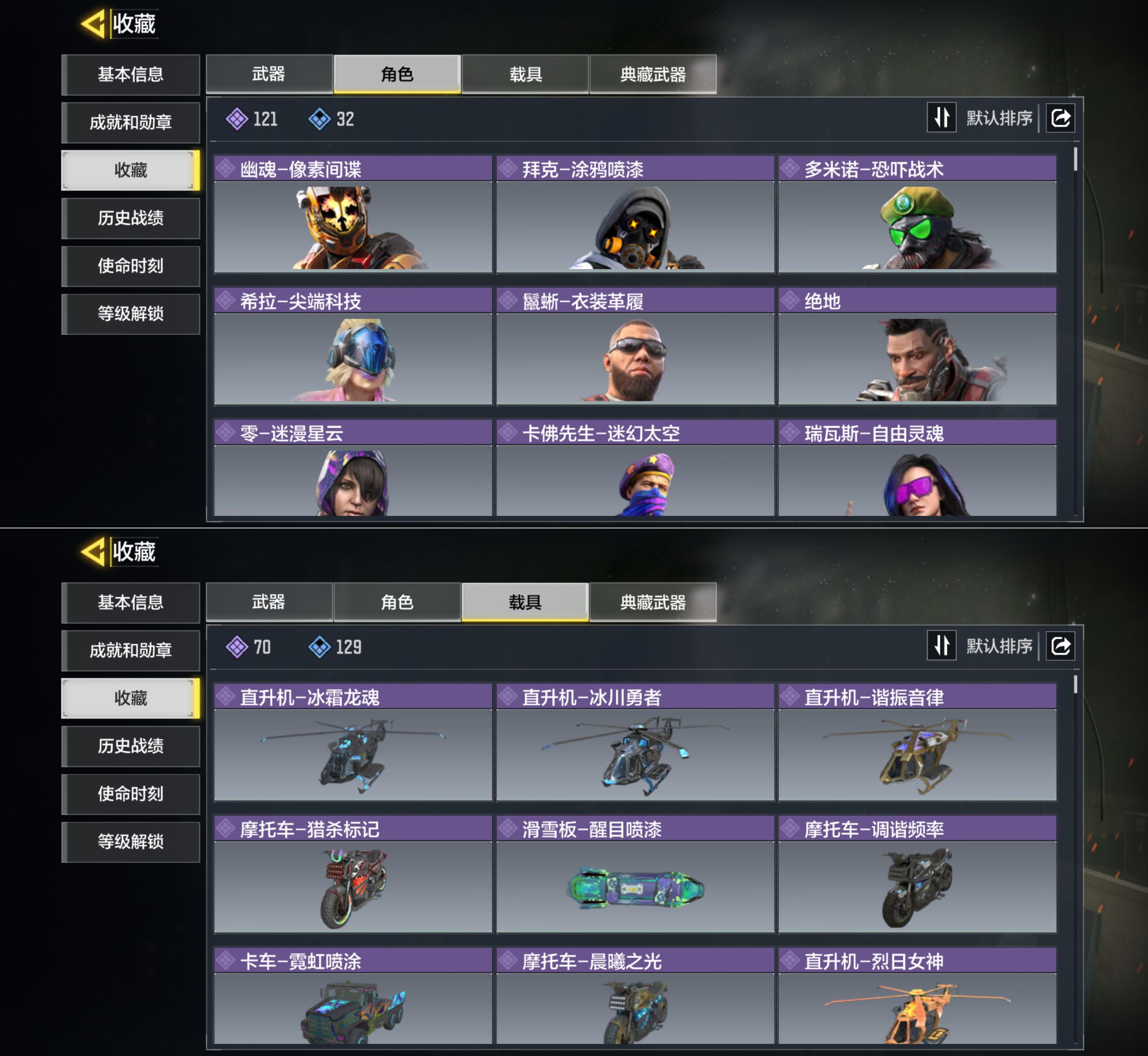Screen dimensions: 1148x1056
Task: Click the yellow back arrow beside top 收藏 title
Action: click(x=92, y=24)
